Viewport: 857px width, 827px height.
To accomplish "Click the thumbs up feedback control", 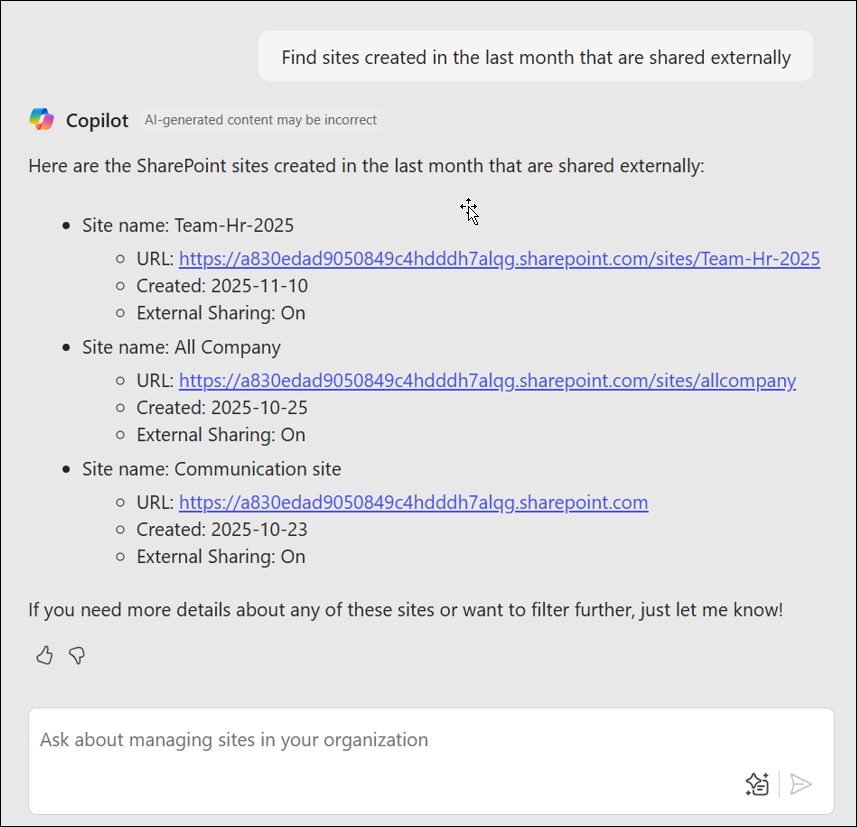I will [44, 655].
